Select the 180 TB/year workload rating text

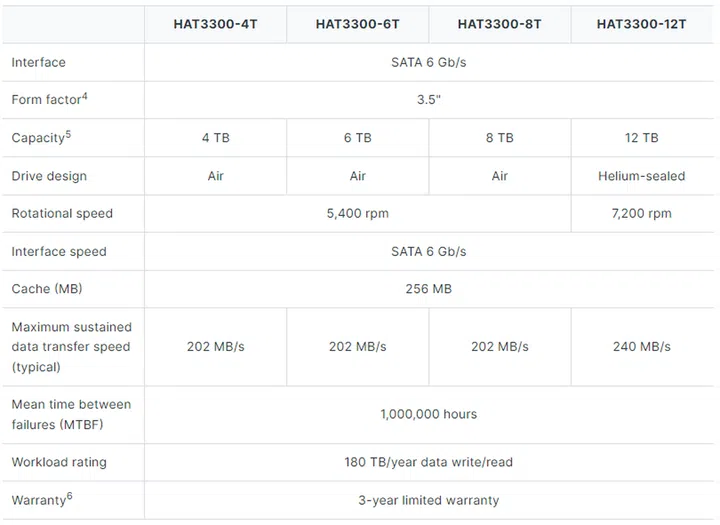(429, 462)
